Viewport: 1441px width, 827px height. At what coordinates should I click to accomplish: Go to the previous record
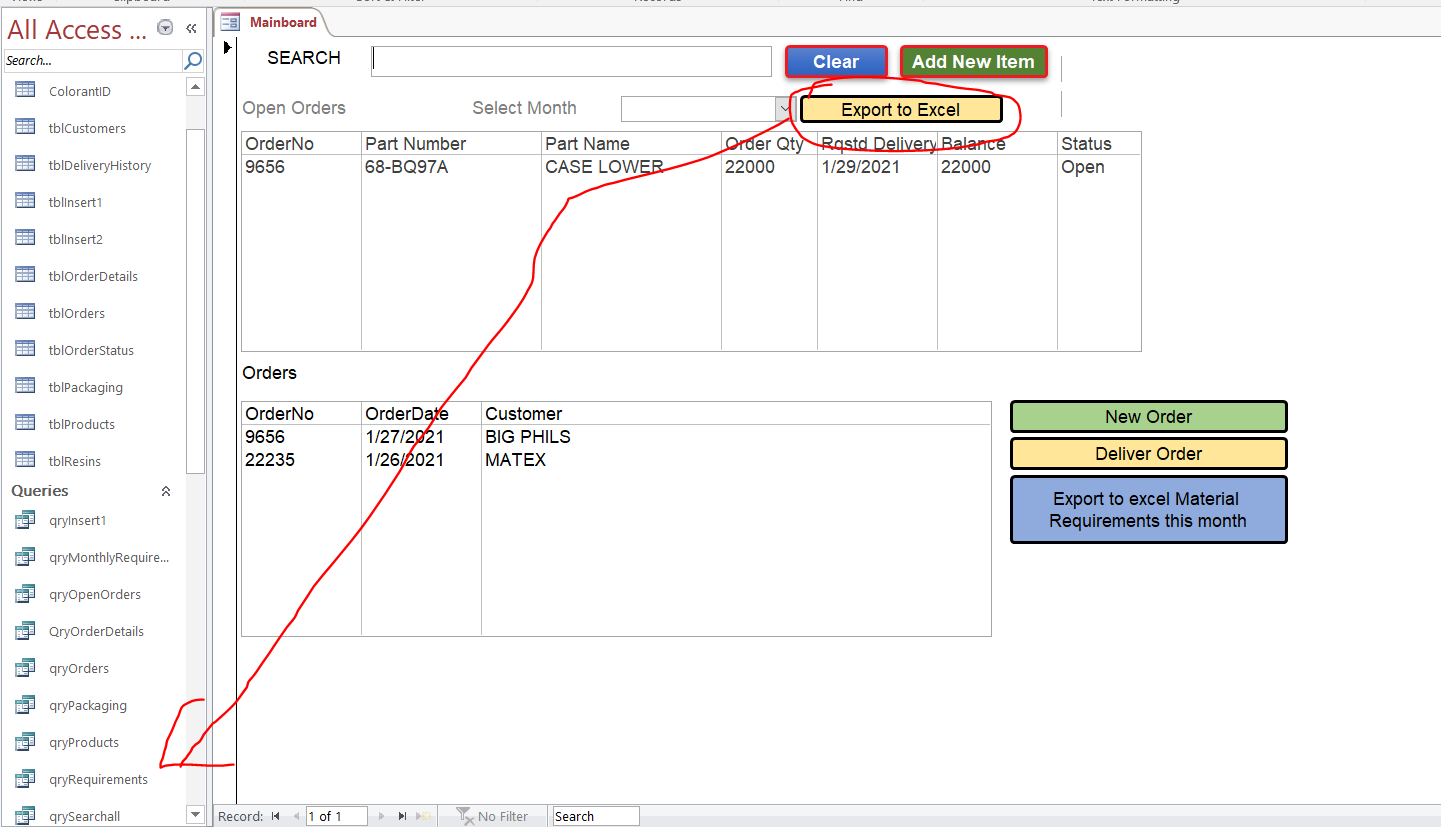[296, 816]
